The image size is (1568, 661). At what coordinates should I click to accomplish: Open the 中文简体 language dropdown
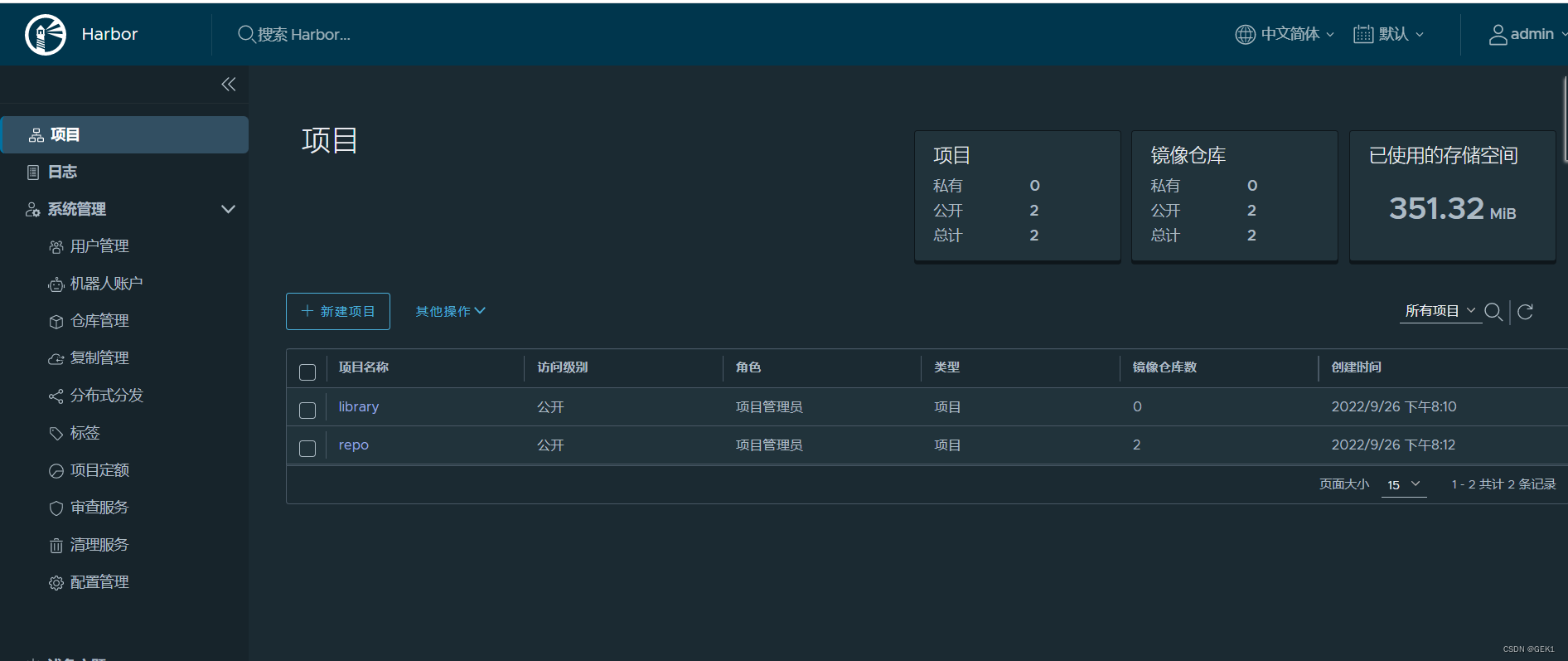[1285, 34]
